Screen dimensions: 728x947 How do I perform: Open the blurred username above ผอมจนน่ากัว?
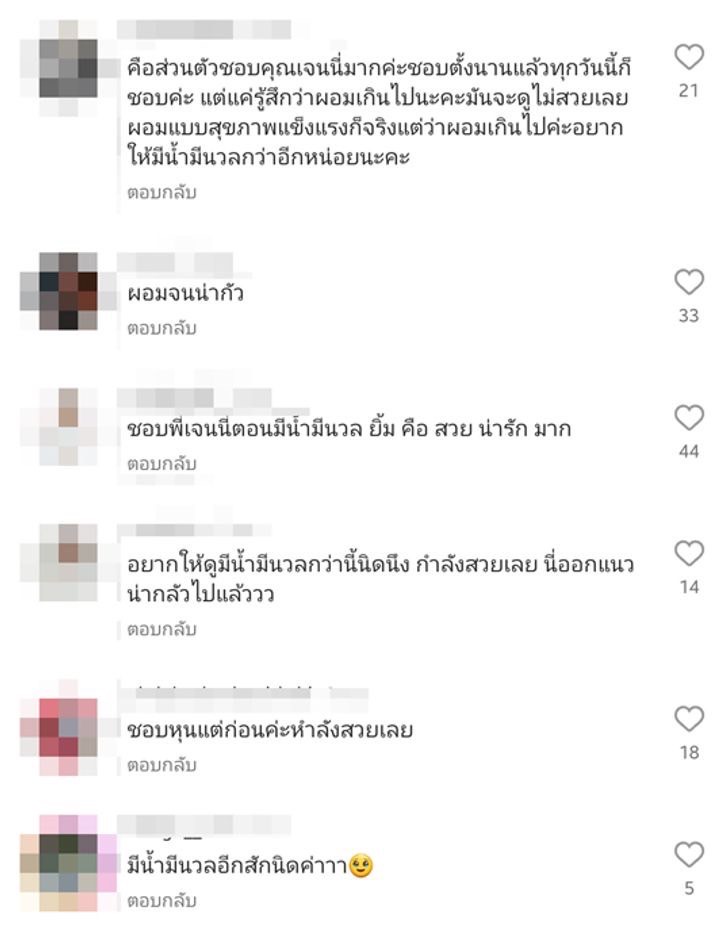point(175,263)
